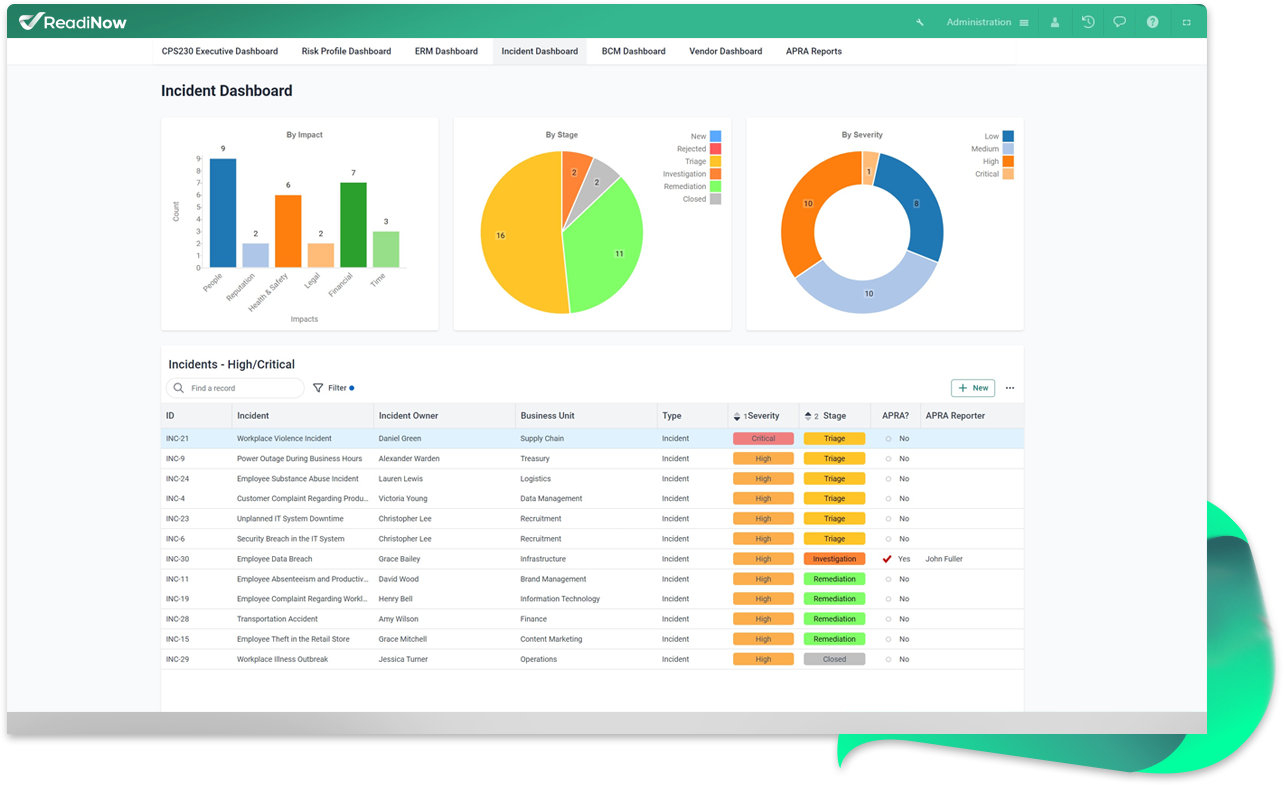Click the ReadiNow logo
1284x785 pixels.
[72, 21]
